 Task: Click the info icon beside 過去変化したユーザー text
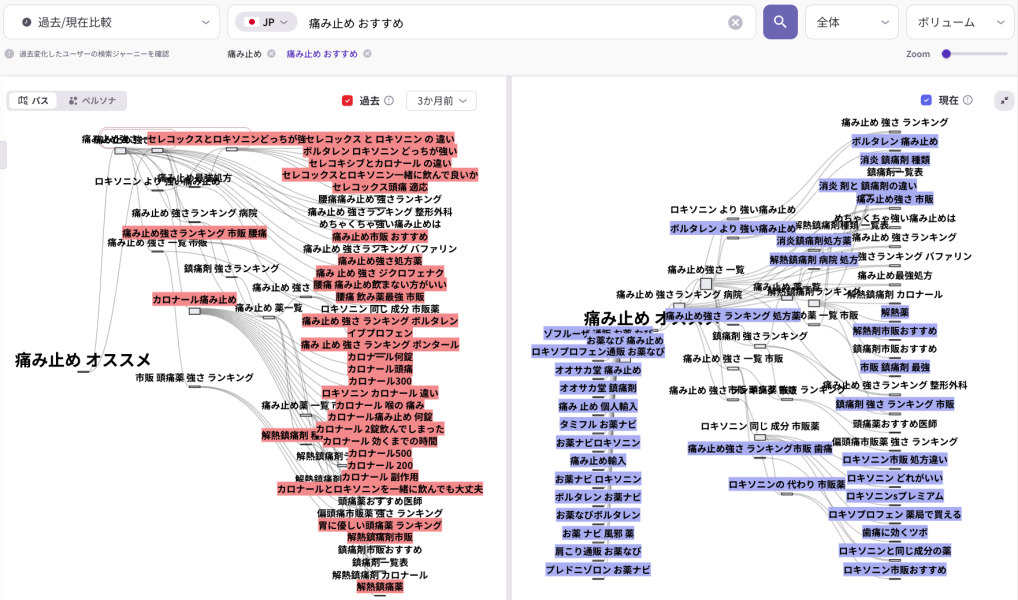pyautogui.click(x=9, y=54)
